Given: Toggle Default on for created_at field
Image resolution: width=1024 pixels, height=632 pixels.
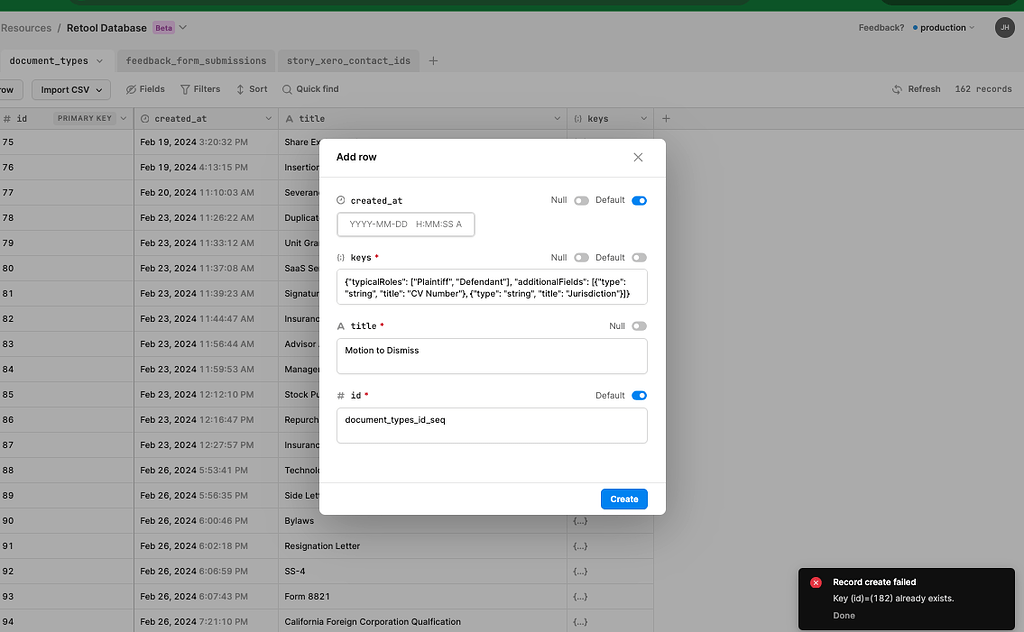Looking at the screenshot, I should click(x=638, y=200).
